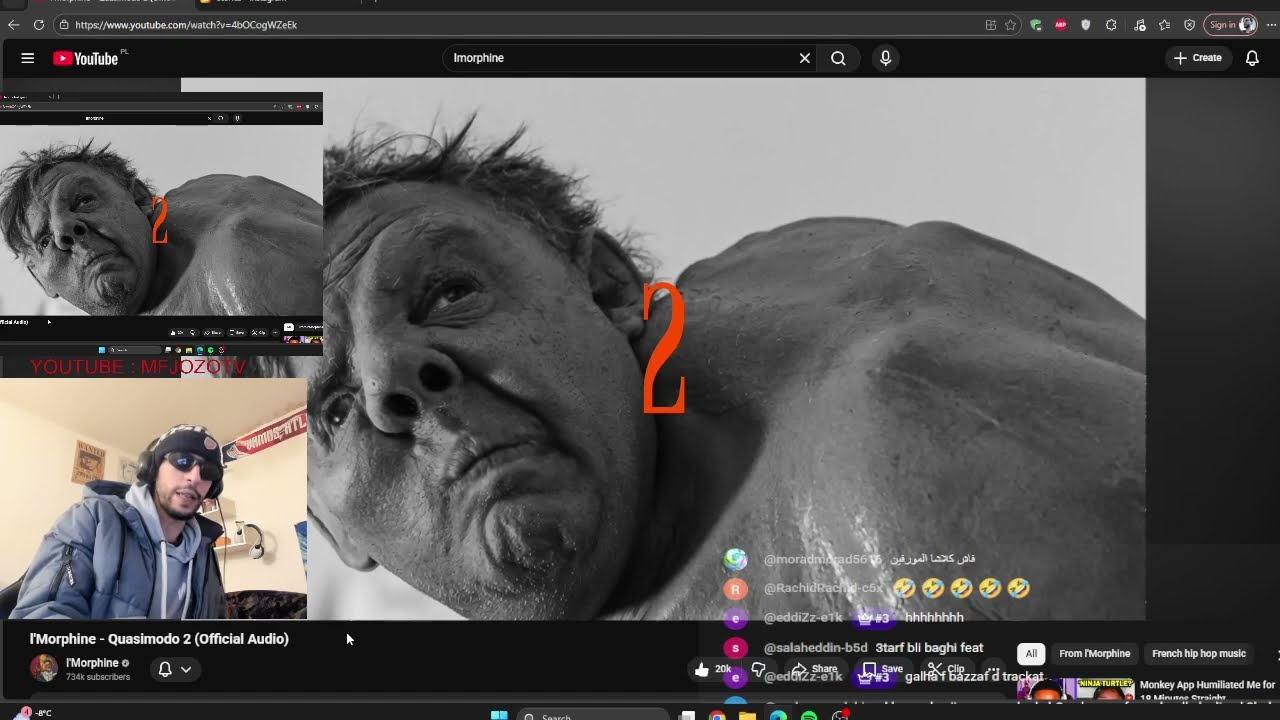
Task: Reload the page with the refresh icon
Action: click(39, 25)
